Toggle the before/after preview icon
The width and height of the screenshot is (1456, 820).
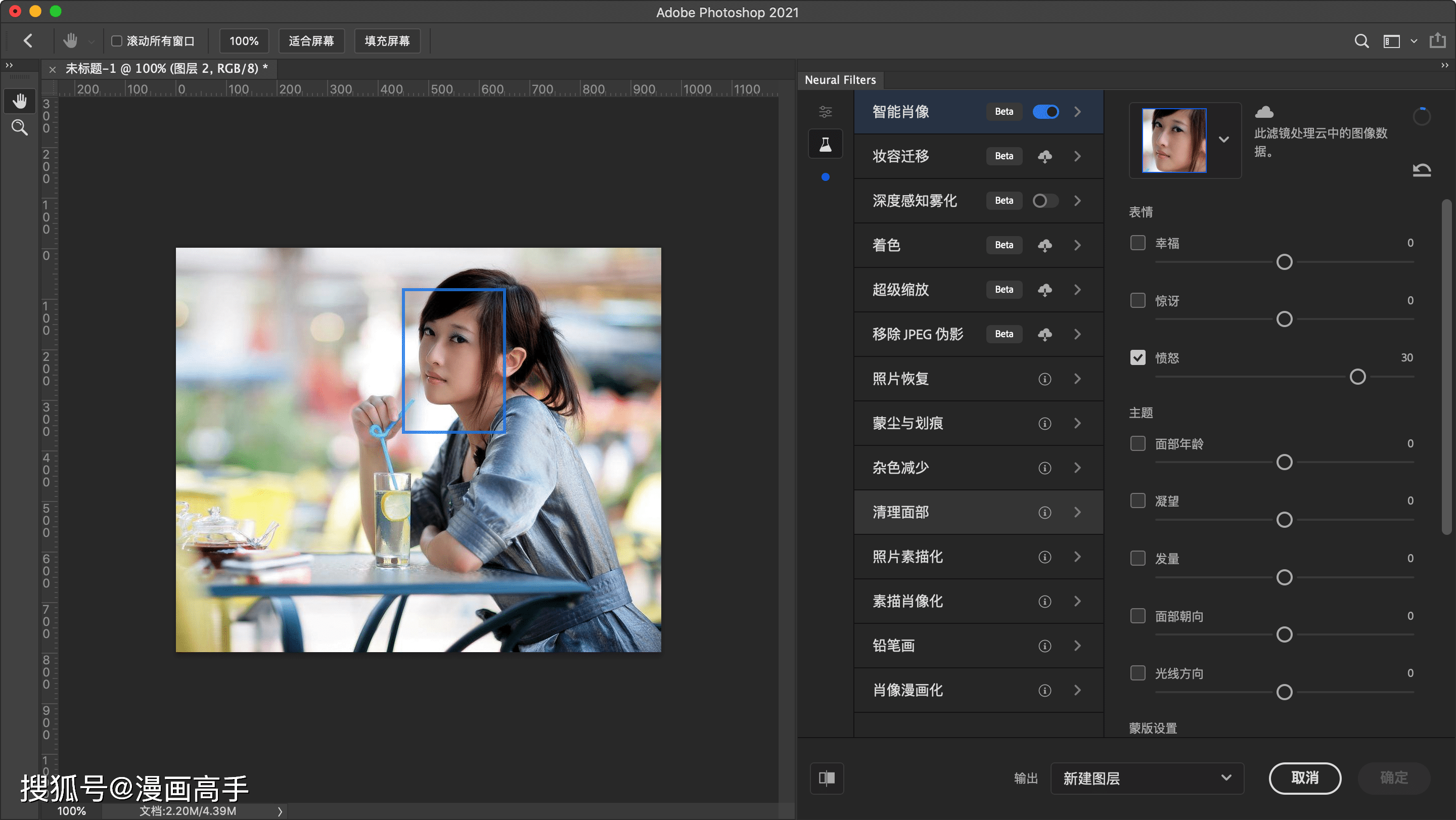[x=827, y=778]
